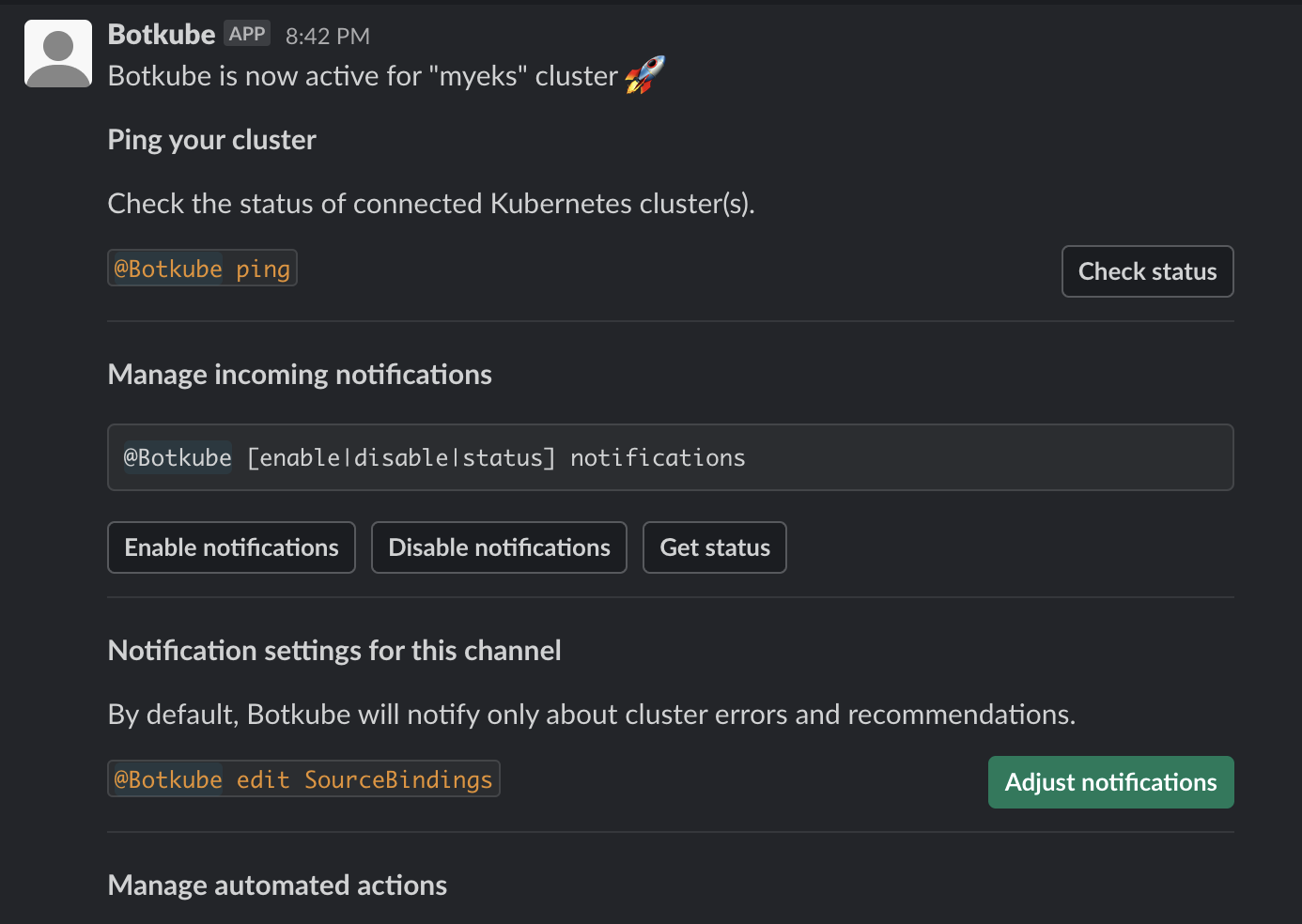Viewport: 1302px width, 924px height.
Task: Click the 'Botkube is now active' message text
Action: 363,76
